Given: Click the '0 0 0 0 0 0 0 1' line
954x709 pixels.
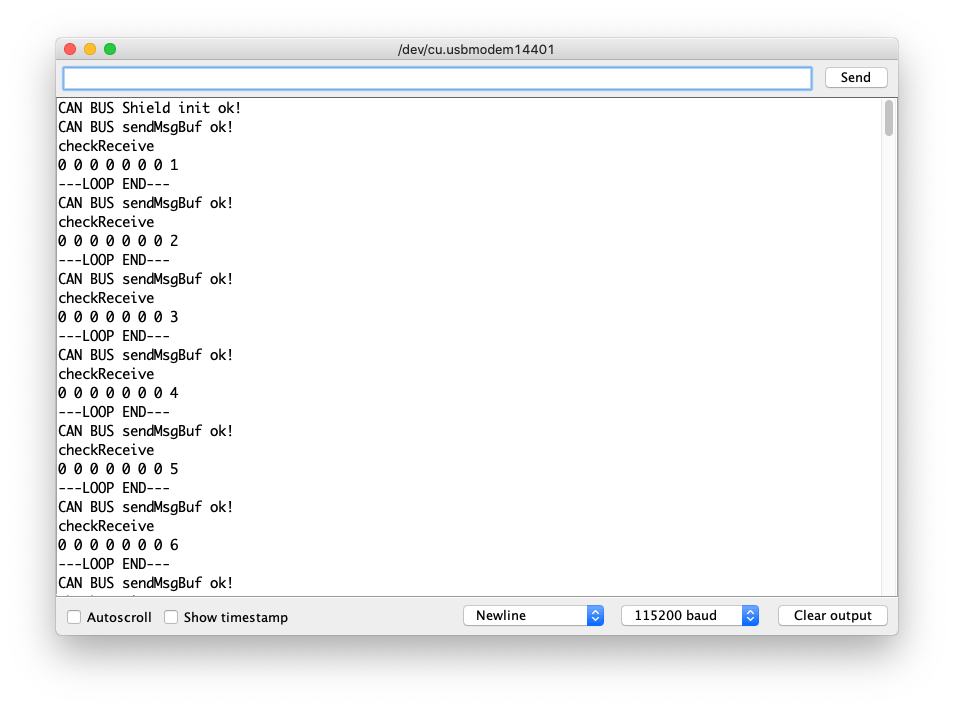Looking at the screenshot, I should 118,165.
